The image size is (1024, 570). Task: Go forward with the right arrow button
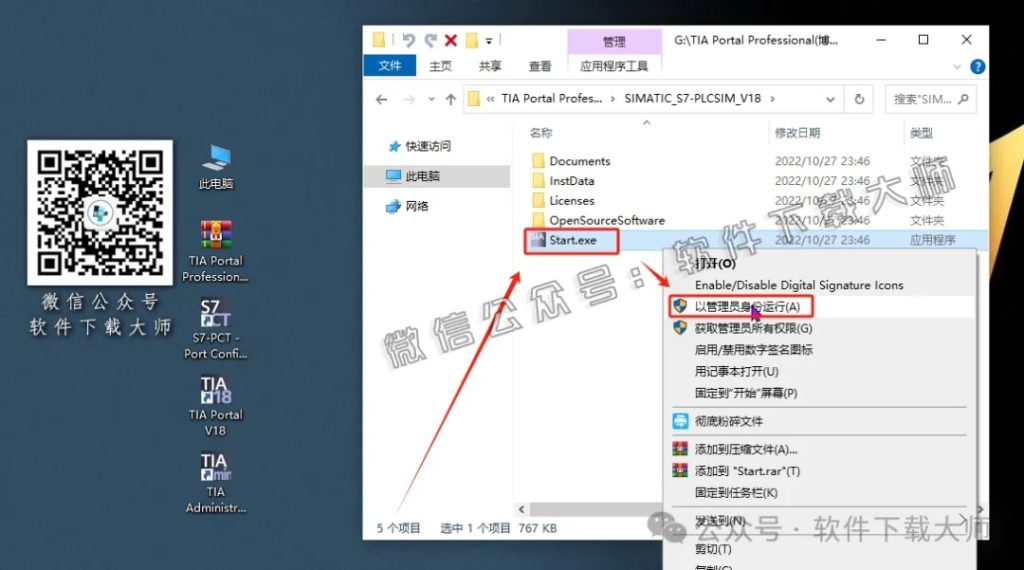pos(409,99)
